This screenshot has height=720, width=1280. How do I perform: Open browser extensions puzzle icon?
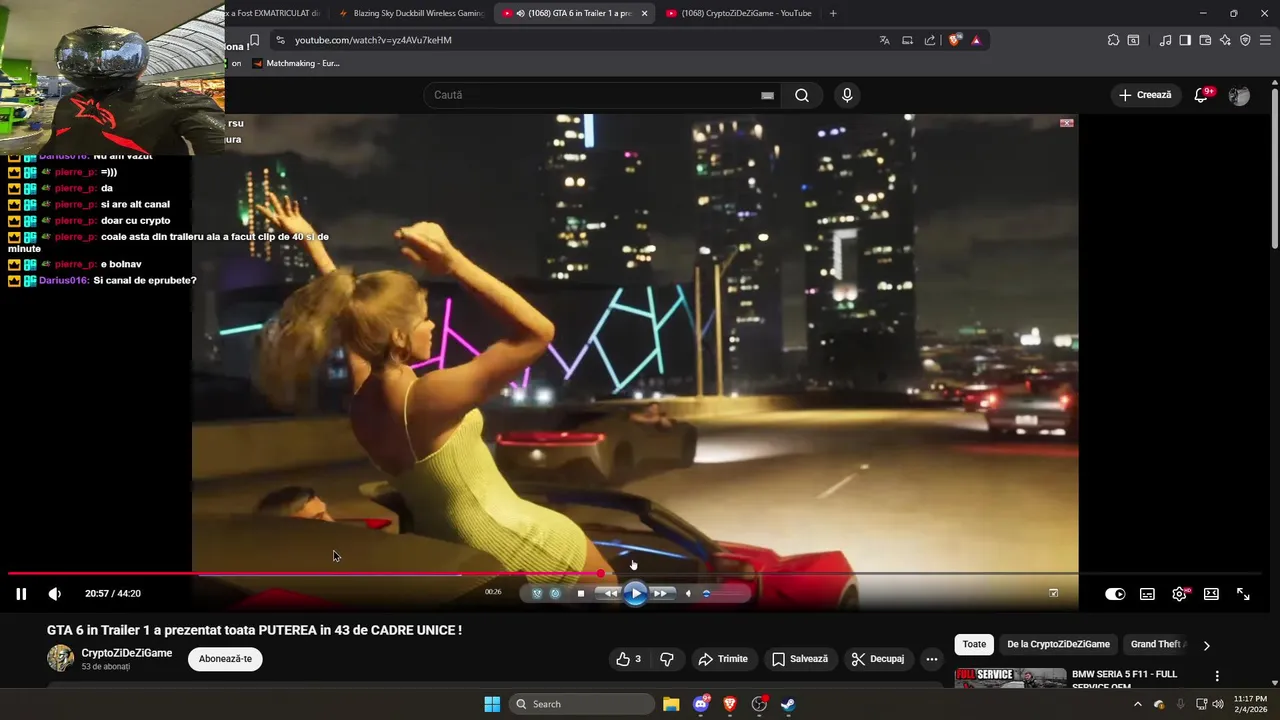pyautogui.click(x=1113, y=40)
